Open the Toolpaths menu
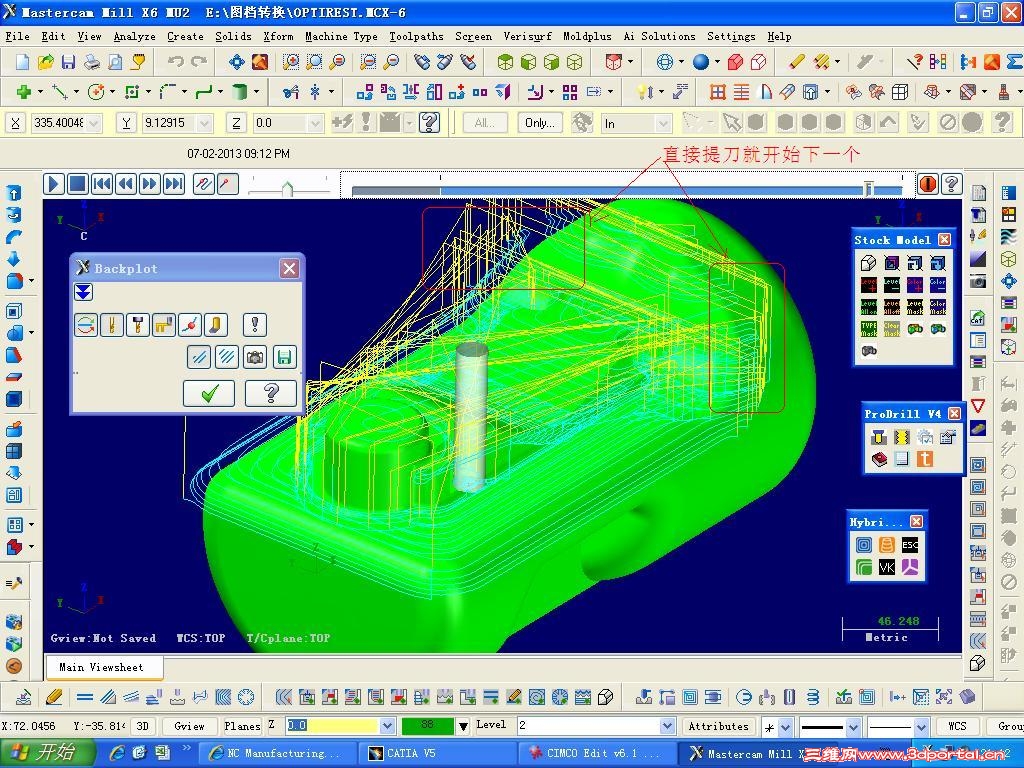 [416, 37]
